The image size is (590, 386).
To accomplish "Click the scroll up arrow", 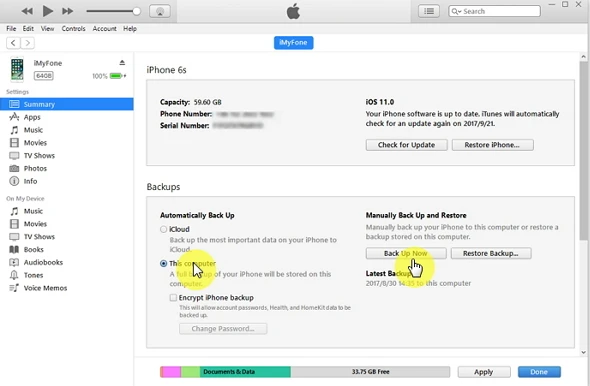I will point(584,57).
